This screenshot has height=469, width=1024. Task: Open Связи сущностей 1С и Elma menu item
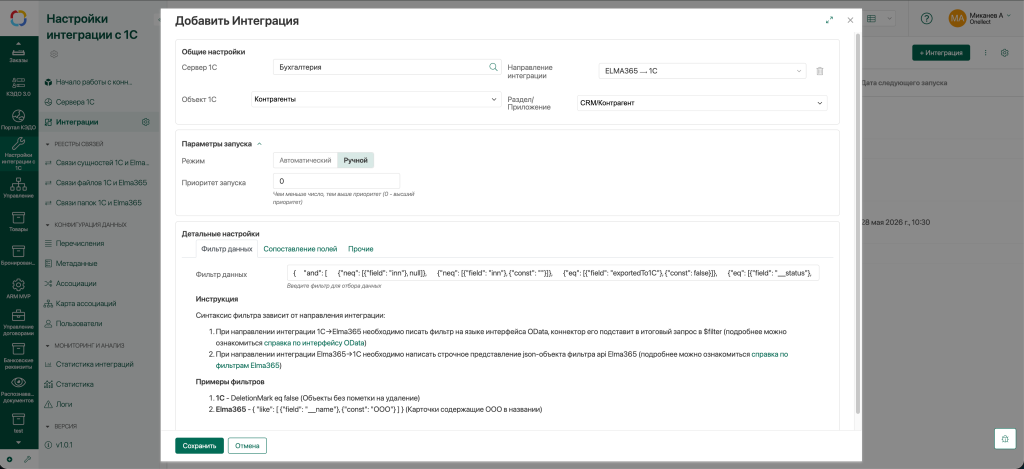click(99, 163)
